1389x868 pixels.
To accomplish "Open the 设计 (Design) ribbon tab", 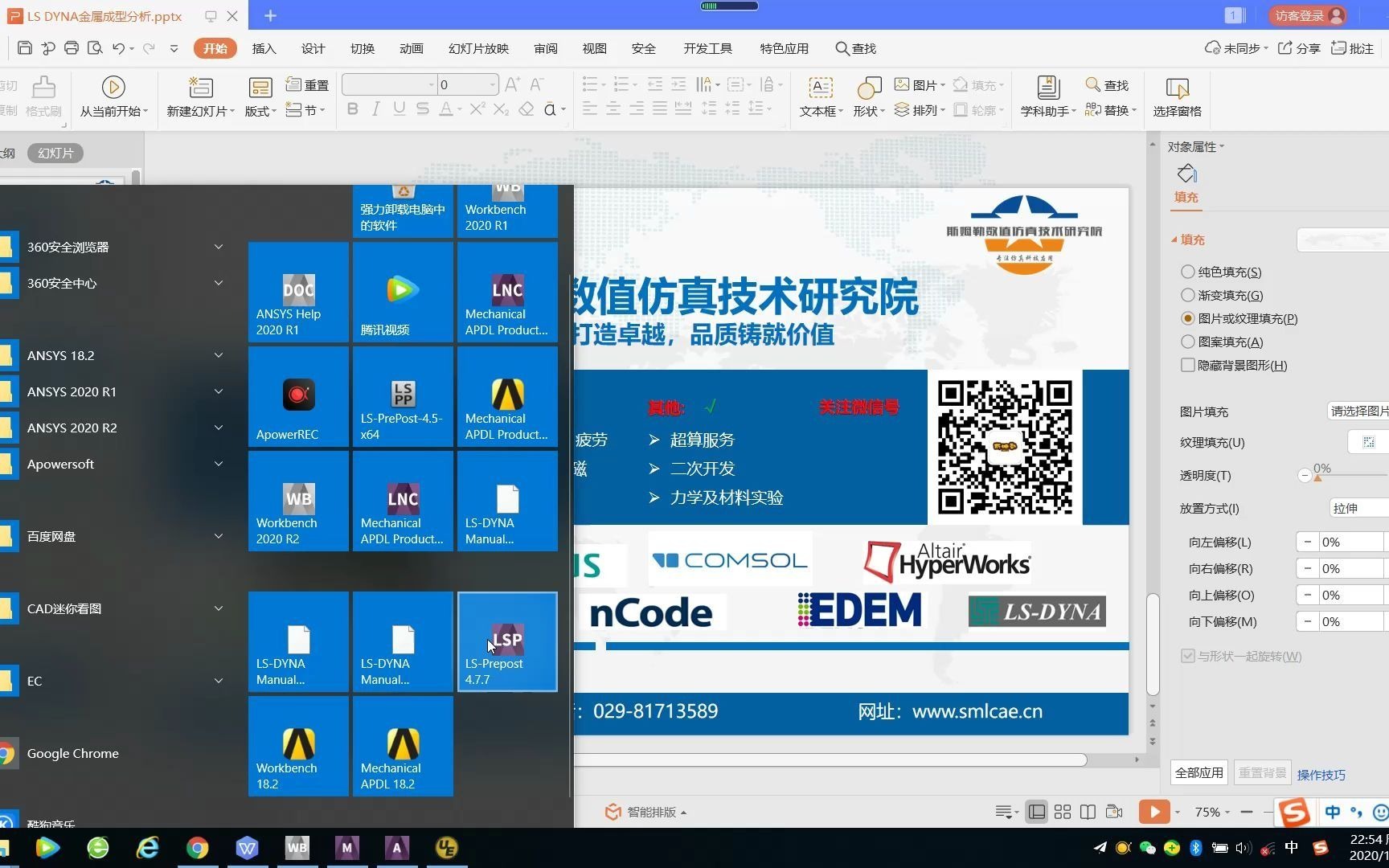I will tap(313, 48).
